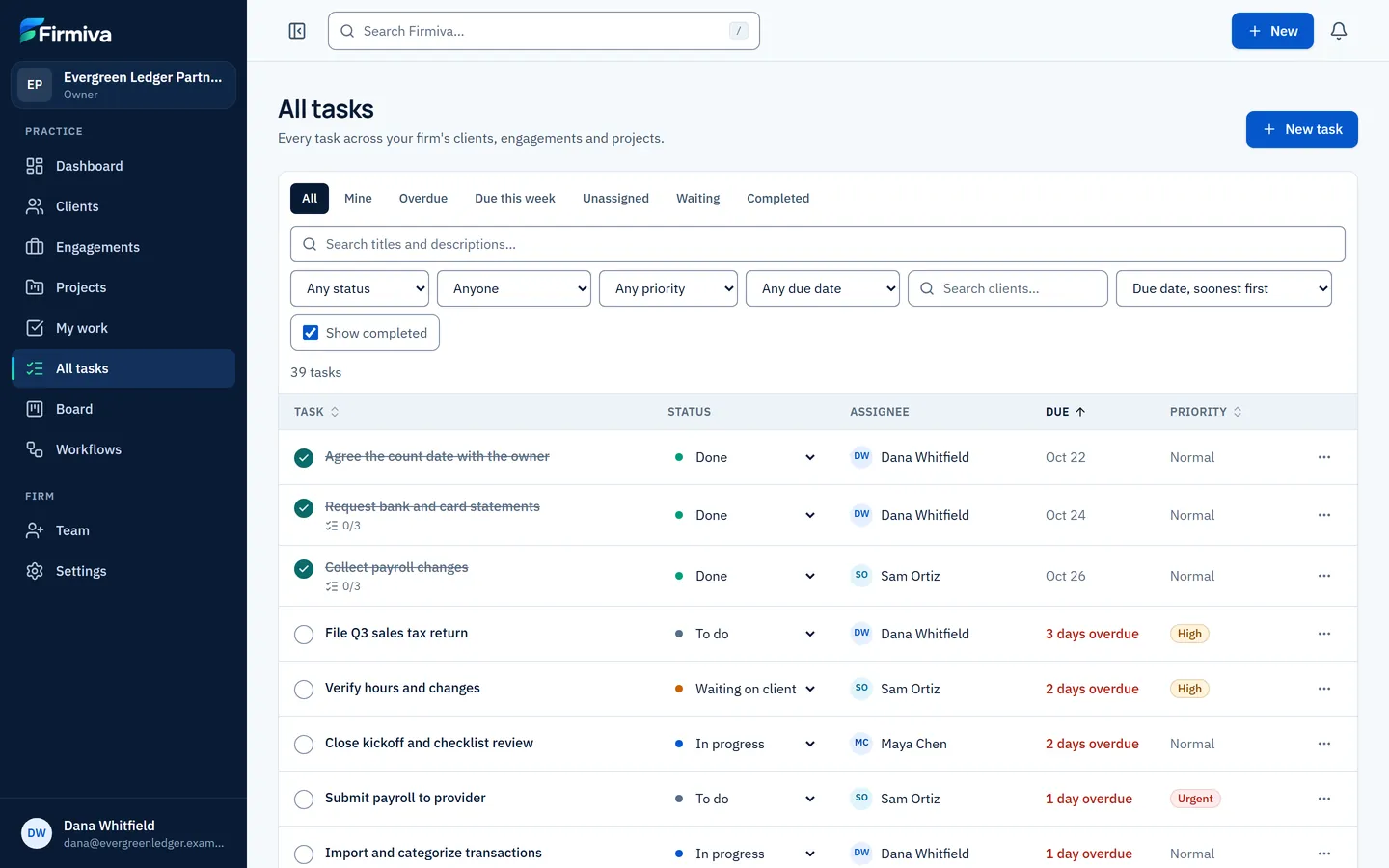Open the Any due date dropdown
Viewport: 1389px width, 868px height.
click(x=823, y=288)
